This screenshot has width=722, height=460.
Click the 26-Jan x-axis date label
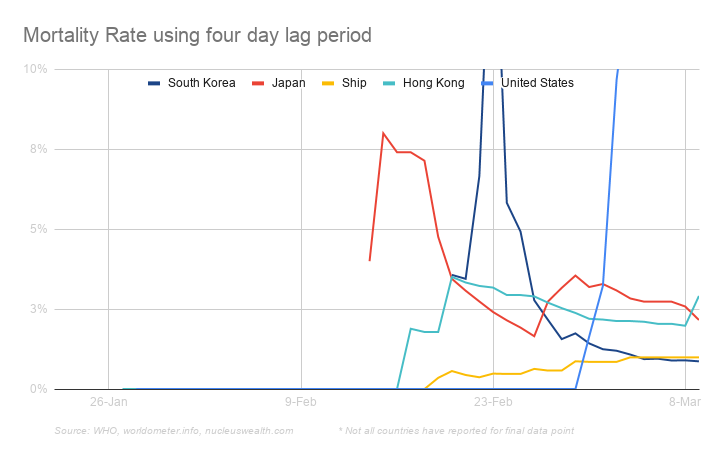tap(108, 402)
